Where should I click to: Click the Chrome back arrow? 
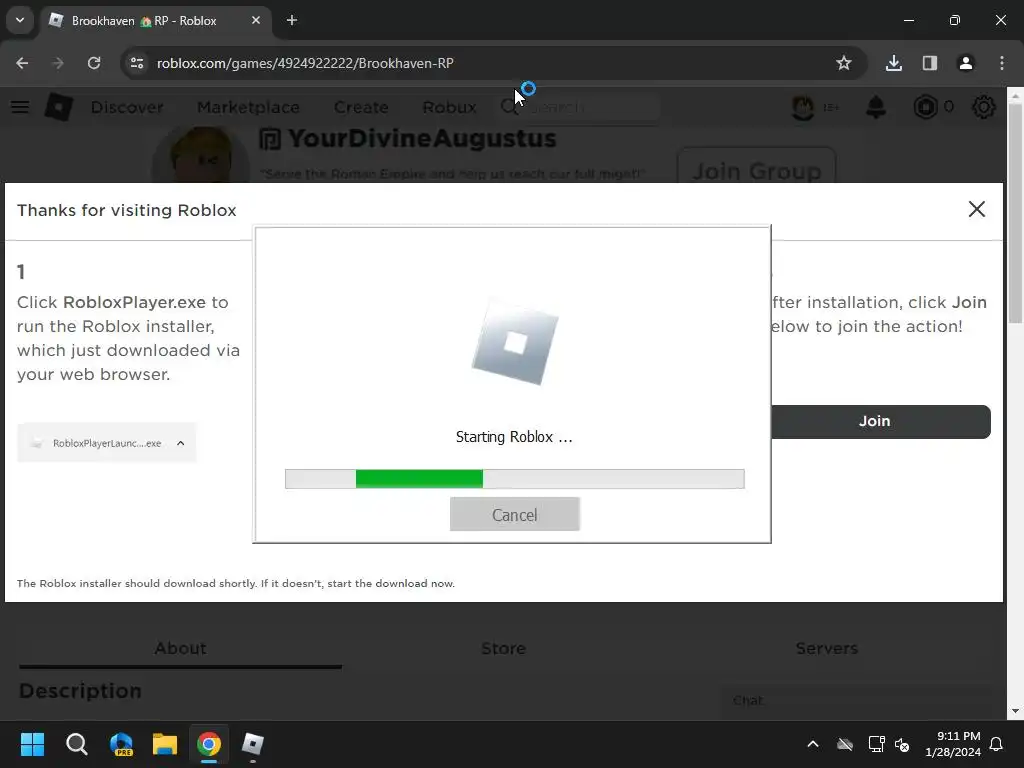pyautogui.click(x=22, y=63)
